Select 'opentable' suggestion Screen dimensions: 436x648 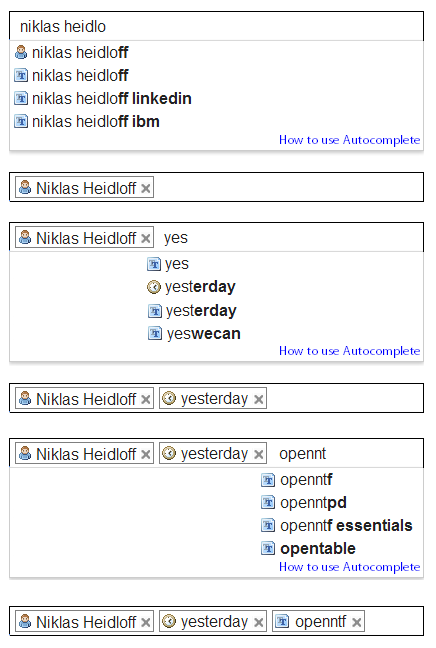[x=308, y=548]
